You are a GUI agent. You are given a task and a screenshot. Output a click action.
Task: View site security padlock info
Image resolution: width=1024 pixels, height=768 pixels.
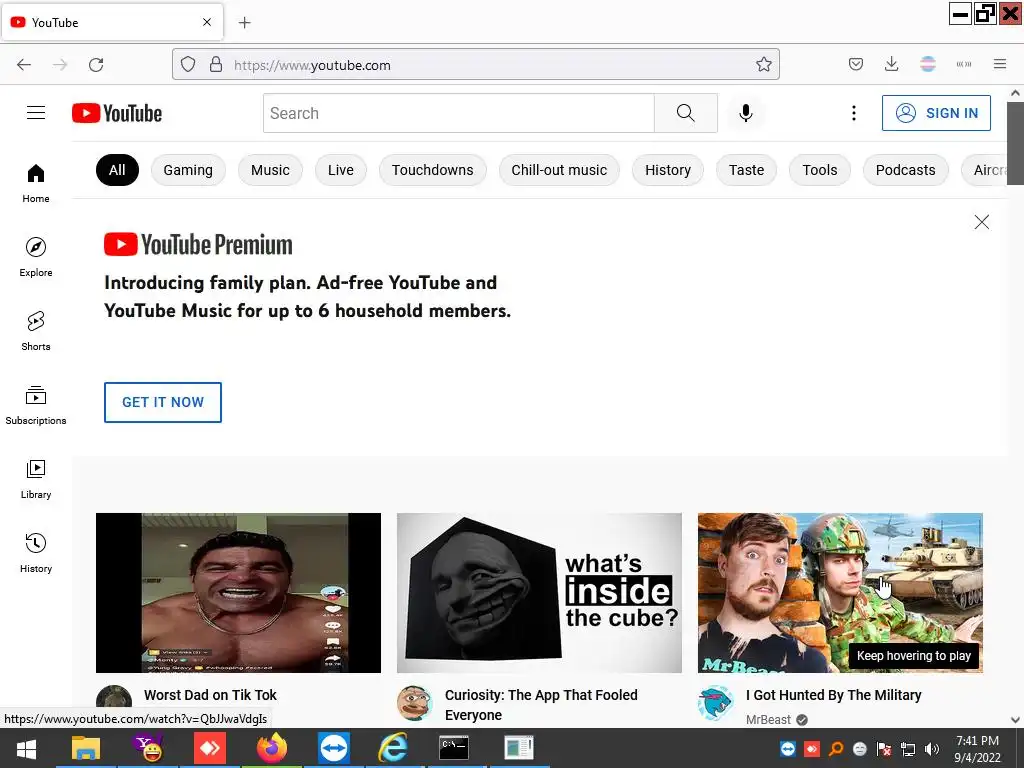pos(216,65)
